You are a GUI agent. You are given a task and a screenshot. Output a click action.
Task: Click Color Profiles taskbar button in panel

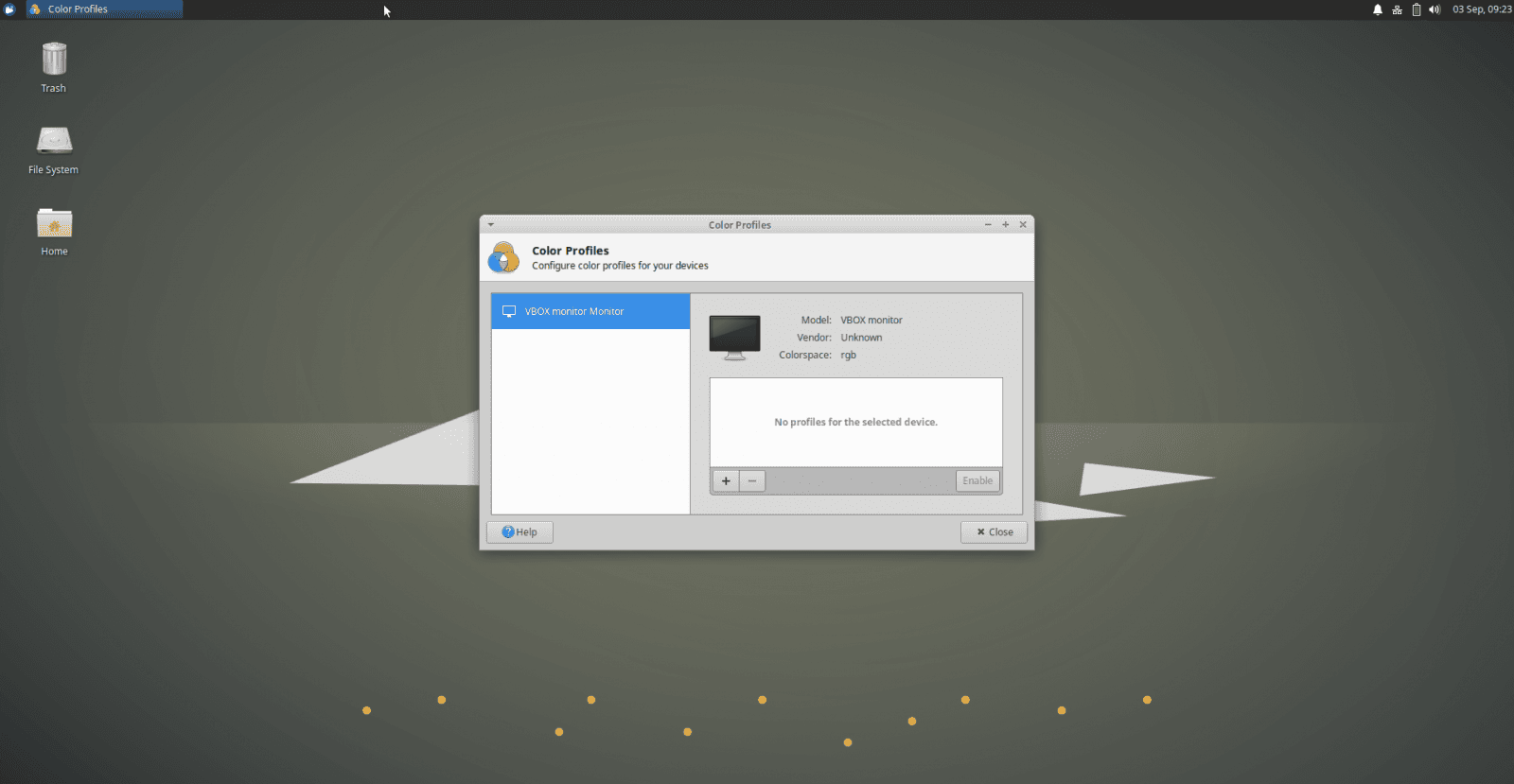[104, 9]
